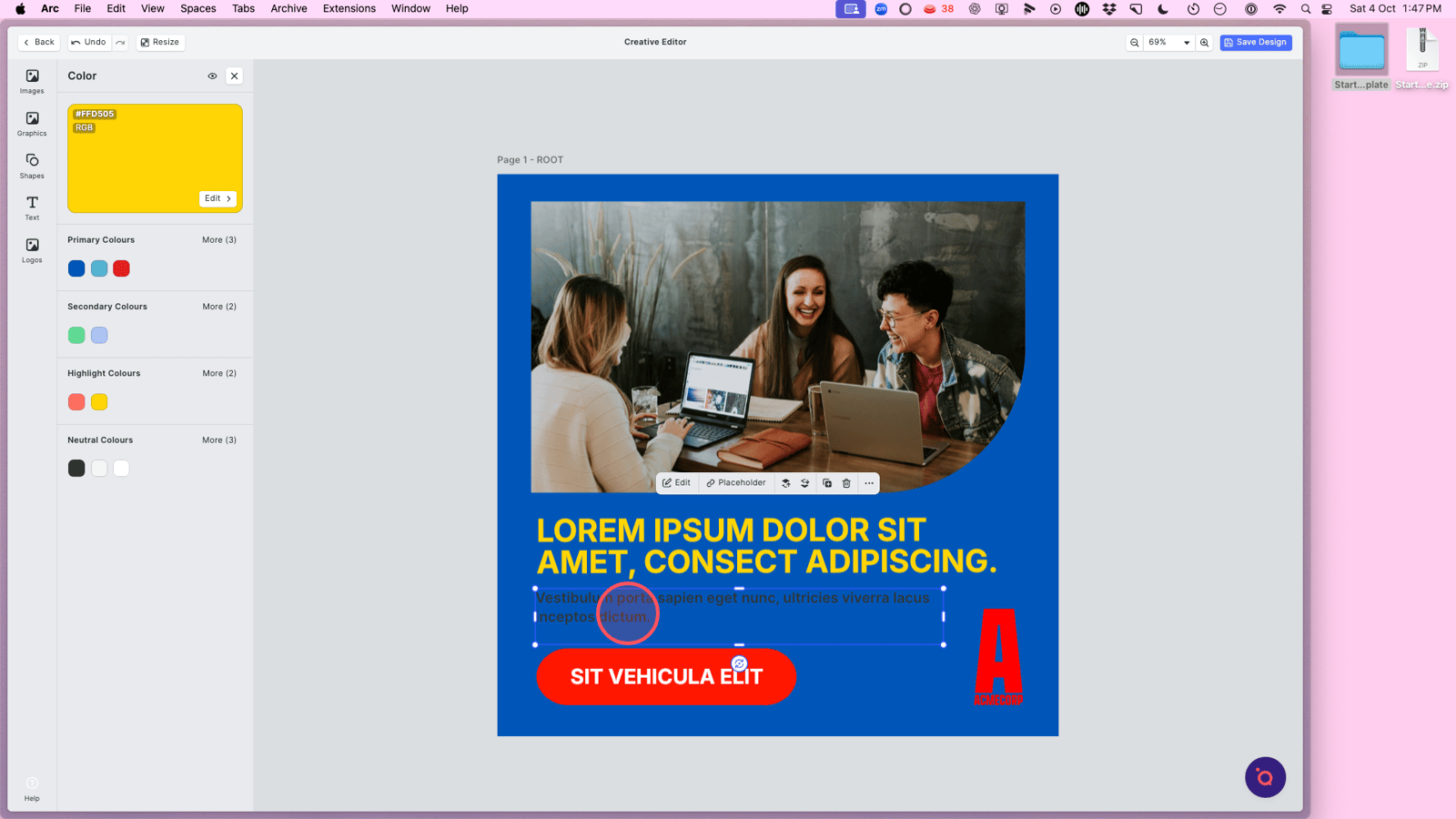
Task: Pick the red Primary Colours swatch
Action: [x=121, y=268]
